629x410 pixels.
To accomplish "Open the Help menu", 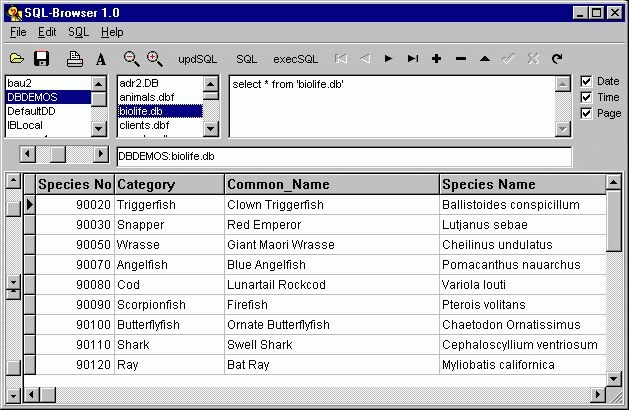I will 112,32.
